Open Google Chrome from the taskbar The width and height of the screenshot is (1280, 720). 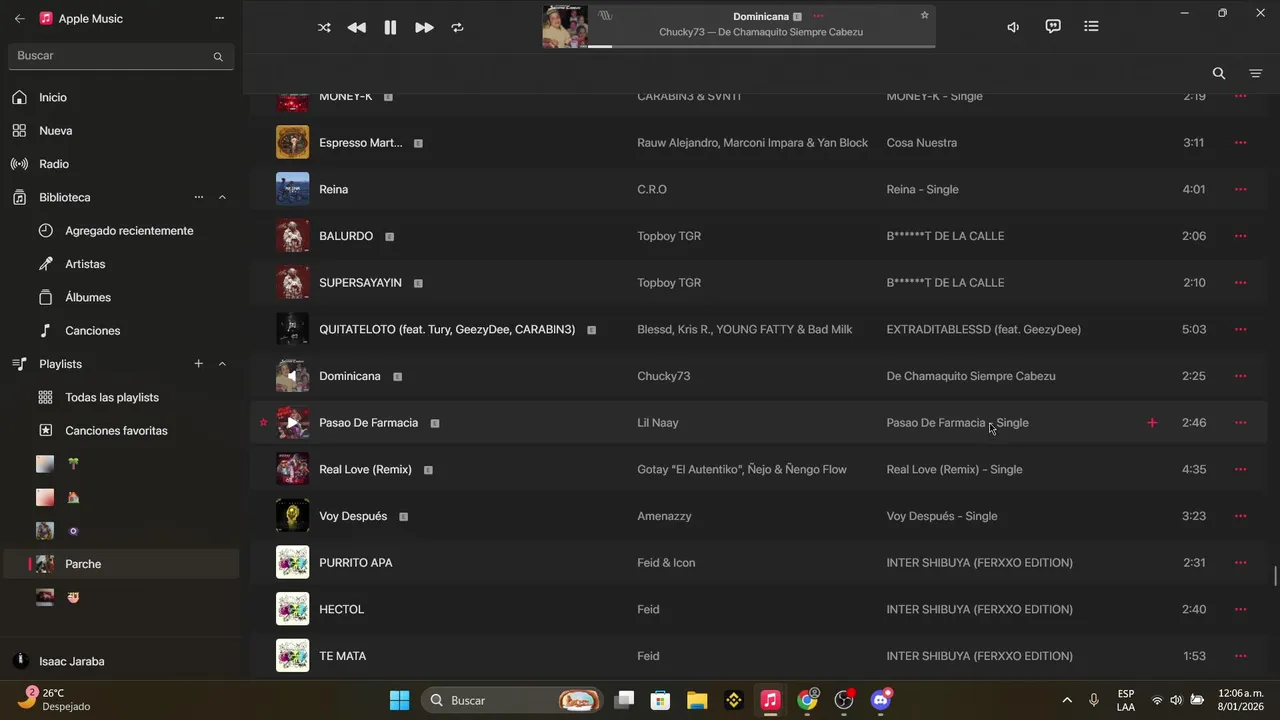[807, 700]
